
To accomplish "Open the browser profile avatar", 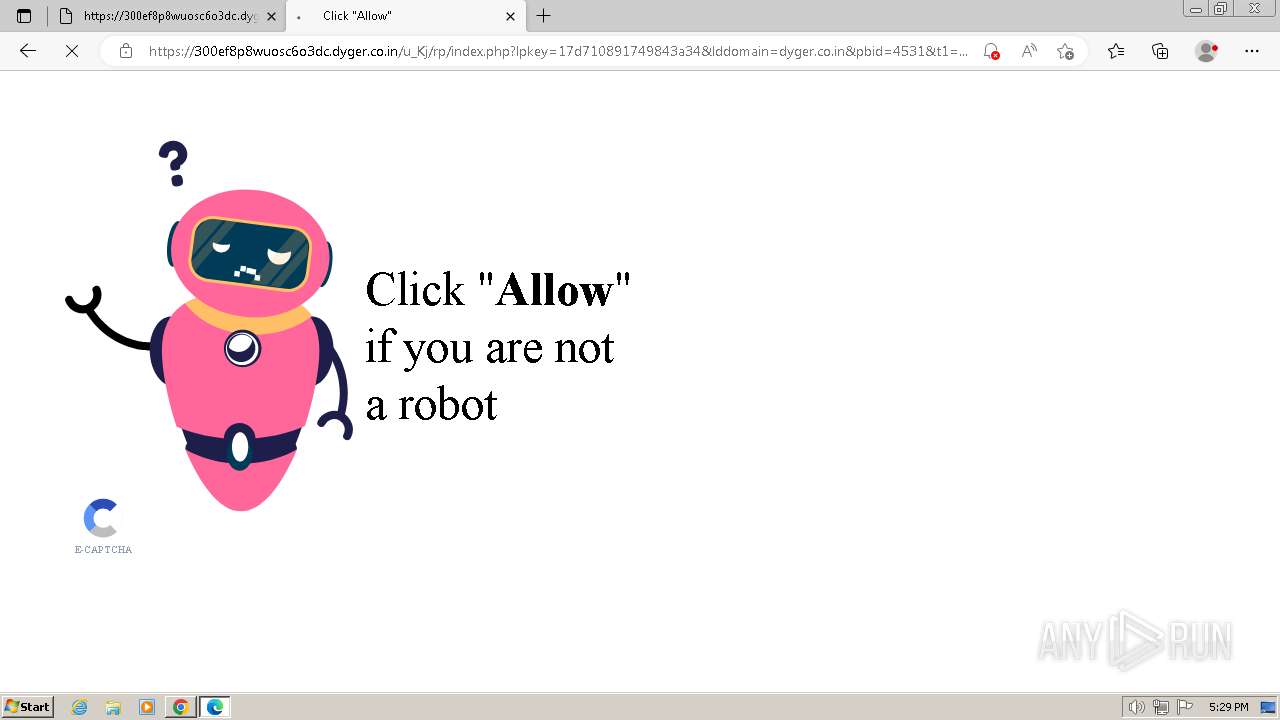I will pyautogui.click(x=1206, y=51).
